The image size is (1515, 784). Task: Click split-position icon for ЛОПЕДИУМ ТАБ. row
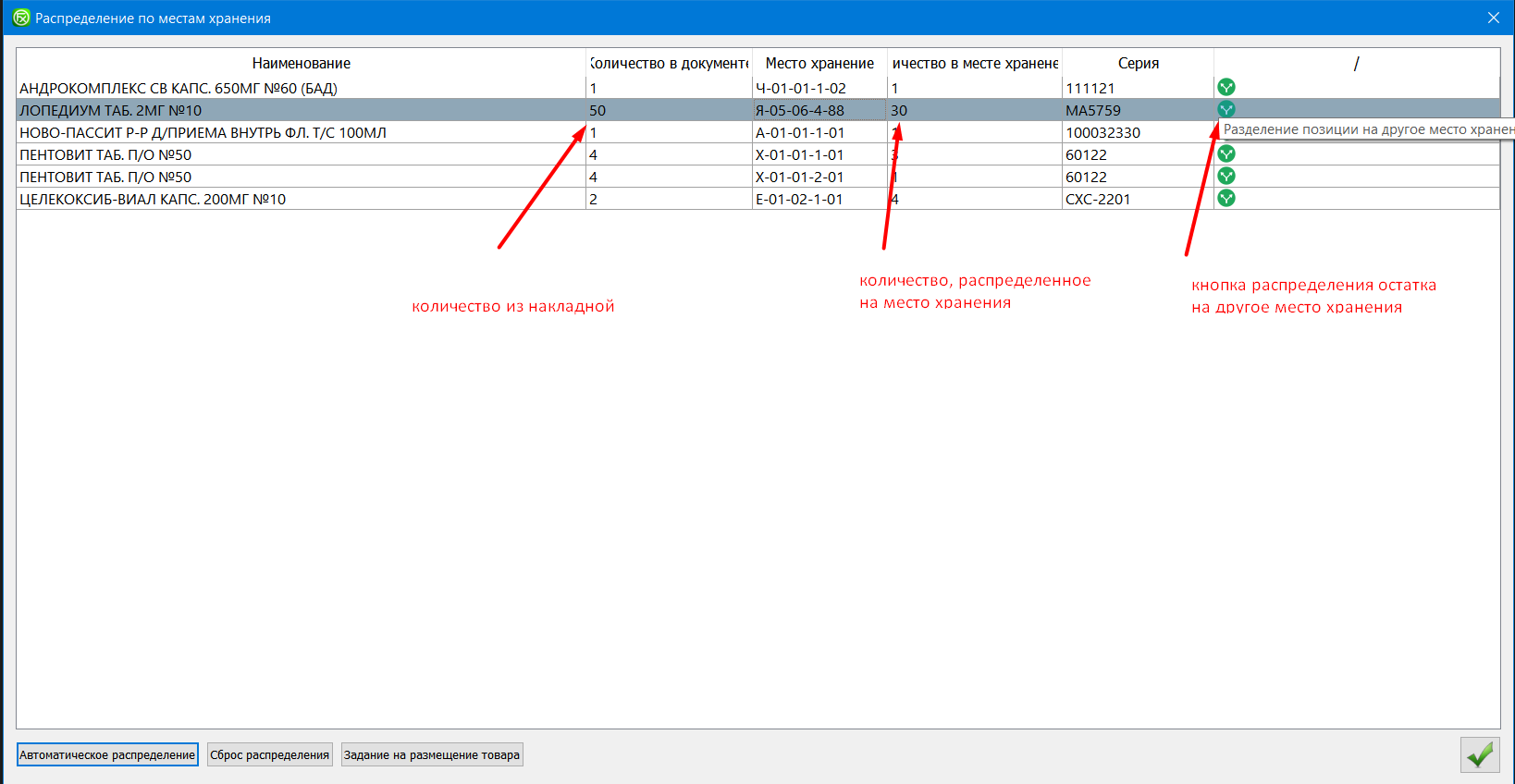click(x=1226, y=110)
